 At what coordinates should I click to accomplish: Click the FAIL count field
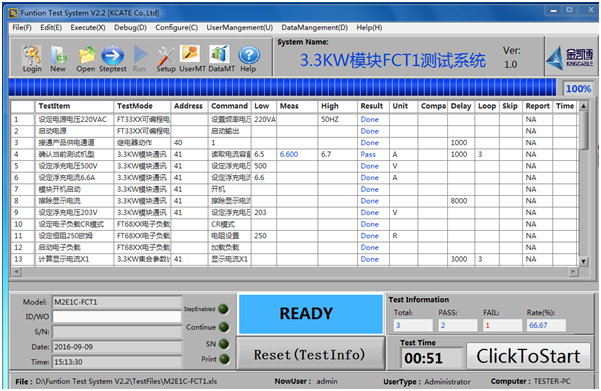pos(503,325)
